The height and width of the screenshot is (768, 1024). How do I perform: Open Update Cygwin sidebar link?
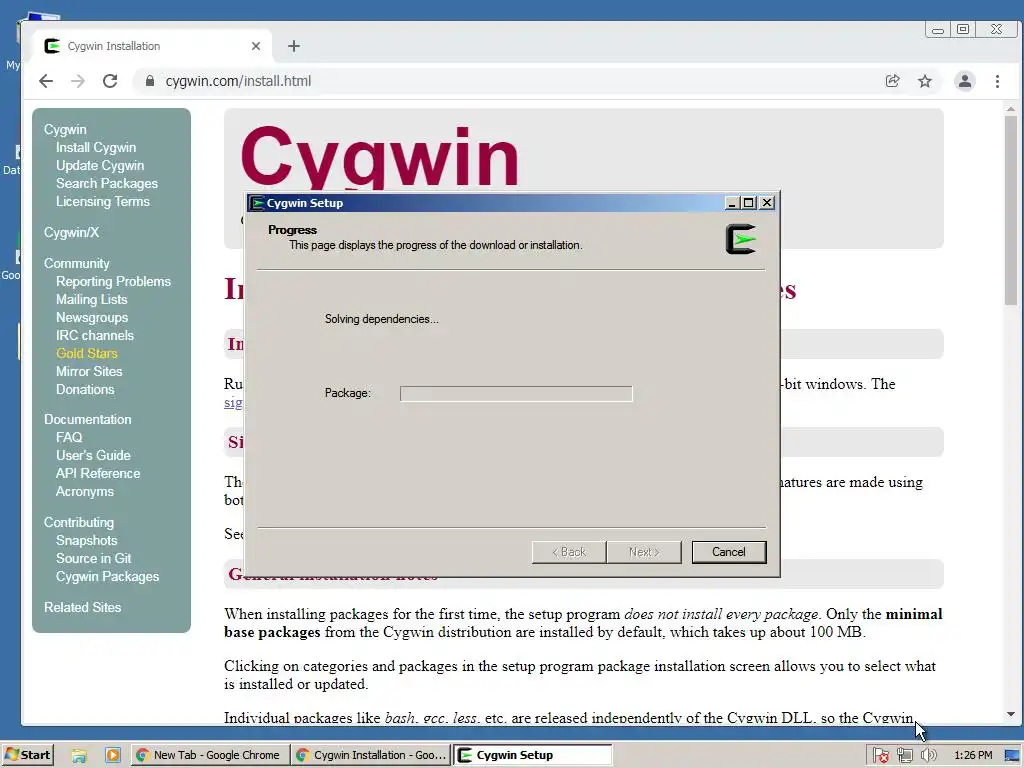click(100, 165)
